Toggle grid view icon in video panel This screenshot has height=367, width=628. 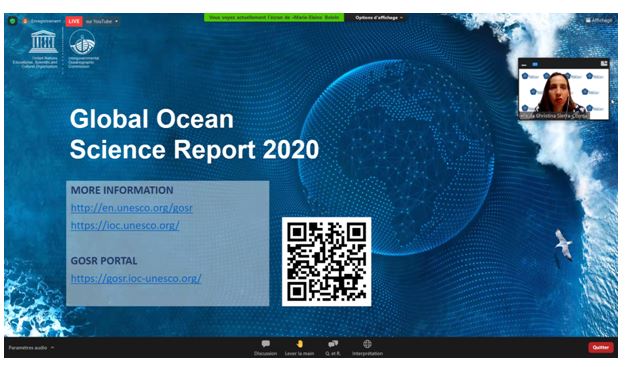pos(604,64)
